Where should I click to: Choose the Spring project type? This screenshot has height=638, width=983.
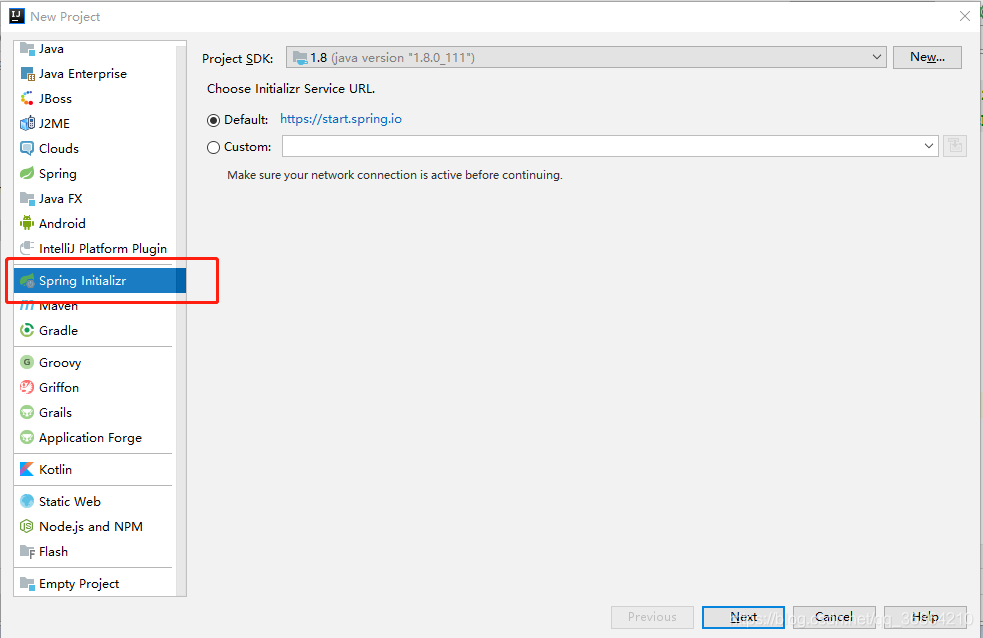[95, 174]
